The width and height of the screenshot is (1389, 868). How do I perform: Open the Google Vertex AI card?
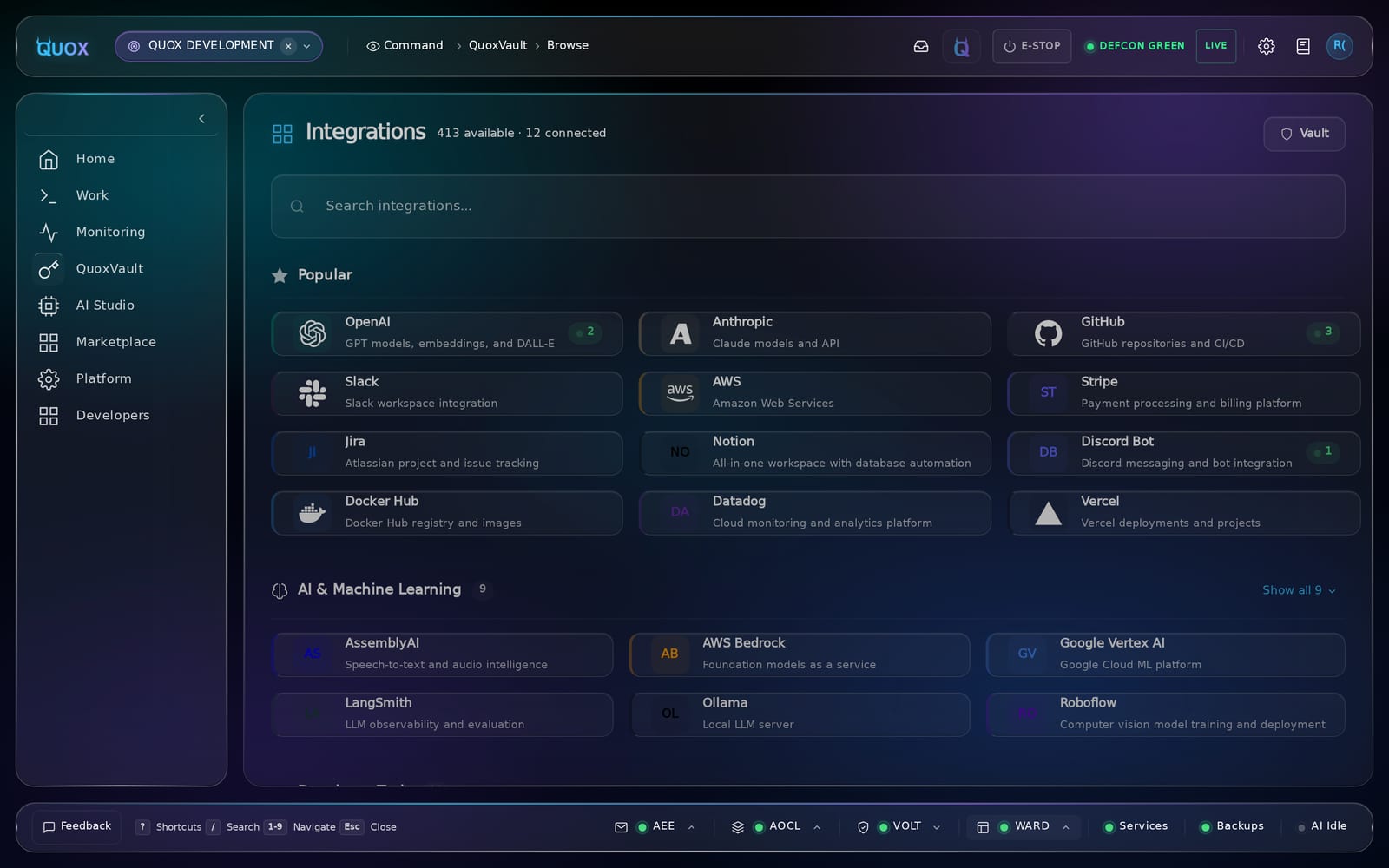[1165, 654]
